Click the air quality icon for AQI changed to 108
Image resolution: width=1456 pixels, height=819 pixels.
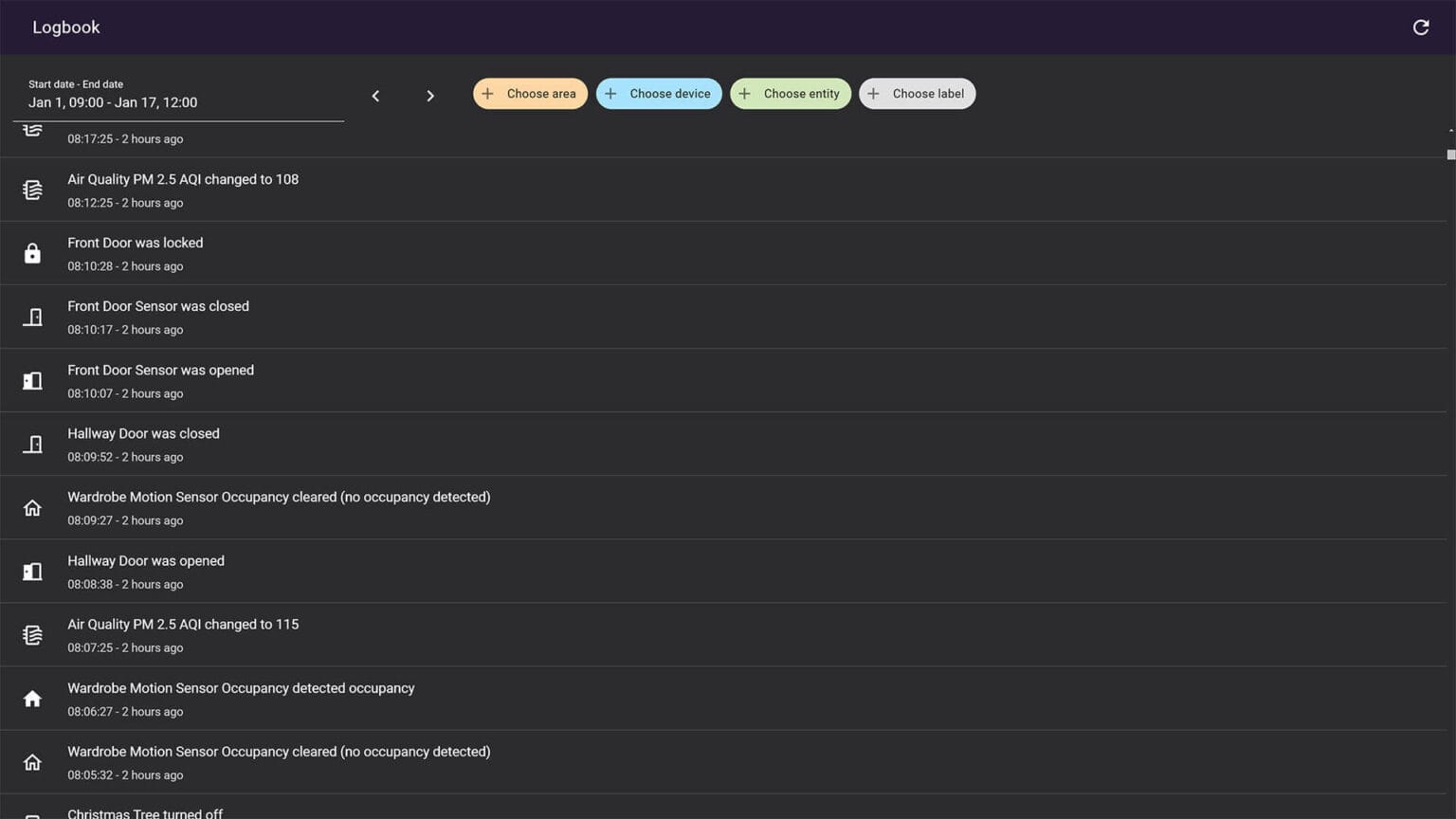pyautogui.click(x=32, y=190)
